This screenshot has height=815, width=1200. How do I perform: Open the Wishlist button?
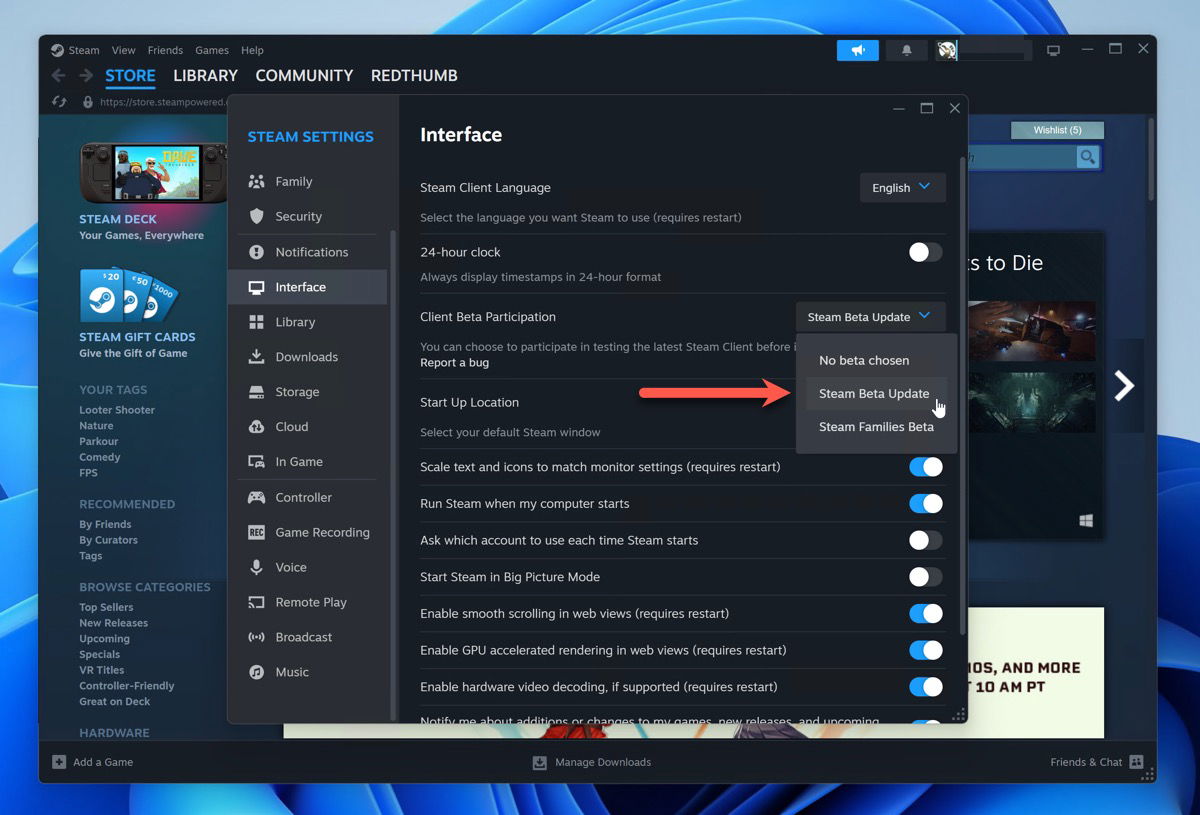point(1057,130)
